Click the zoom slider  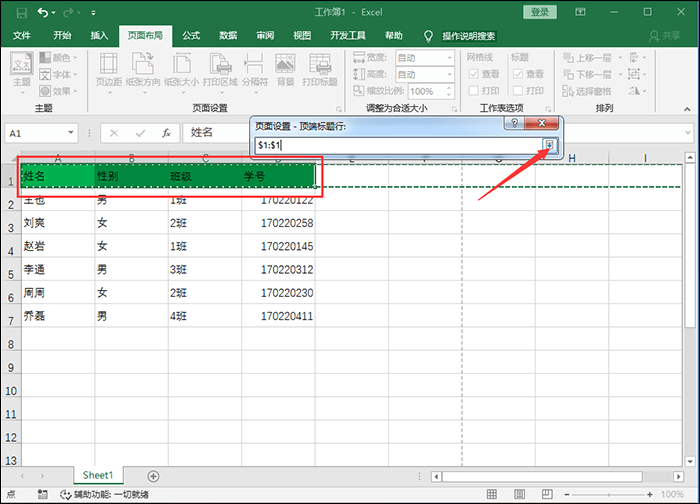608,494
